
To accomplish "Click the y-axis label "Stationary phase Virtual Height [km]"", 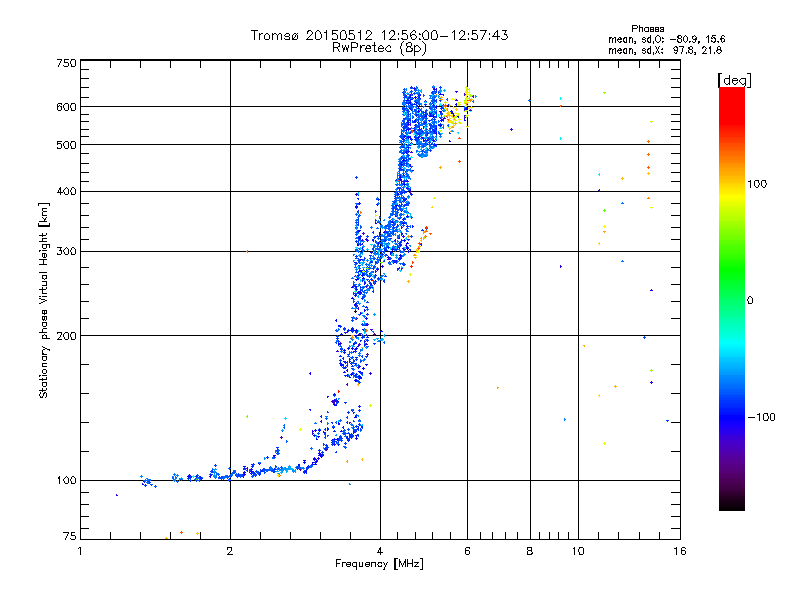I will (43, 300).
